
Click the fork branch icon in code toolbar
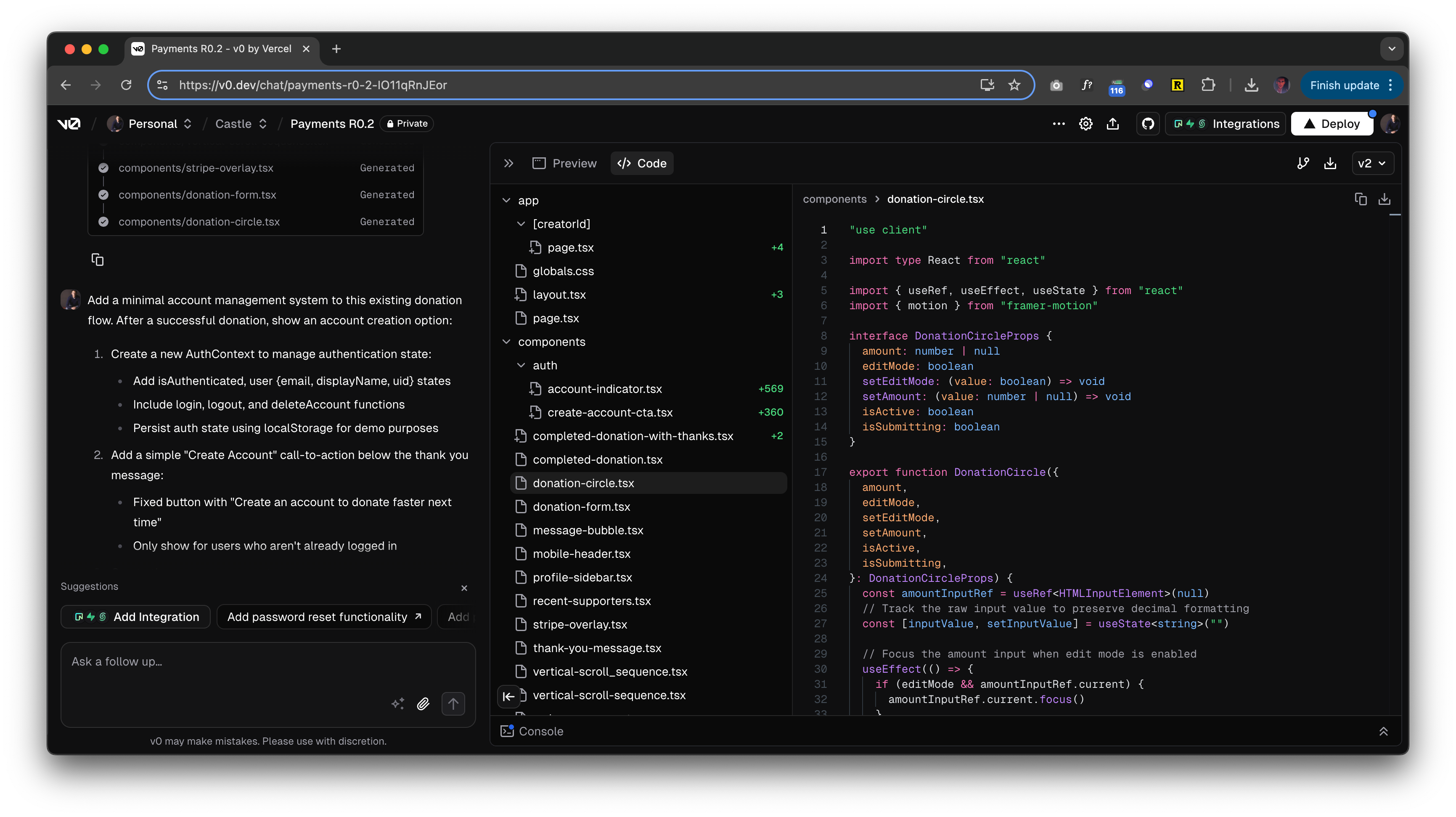click(1303, 163)
